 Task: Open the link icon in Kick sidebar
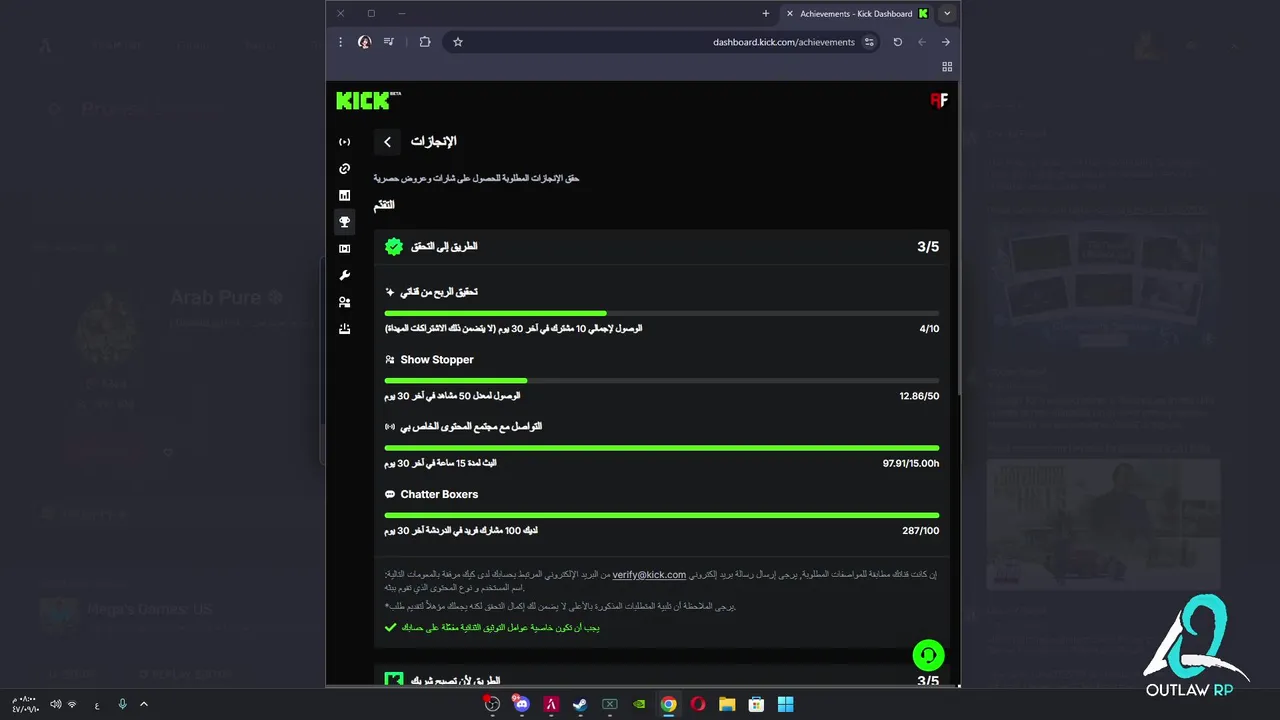pyautogui.click(x=344, y=169)
